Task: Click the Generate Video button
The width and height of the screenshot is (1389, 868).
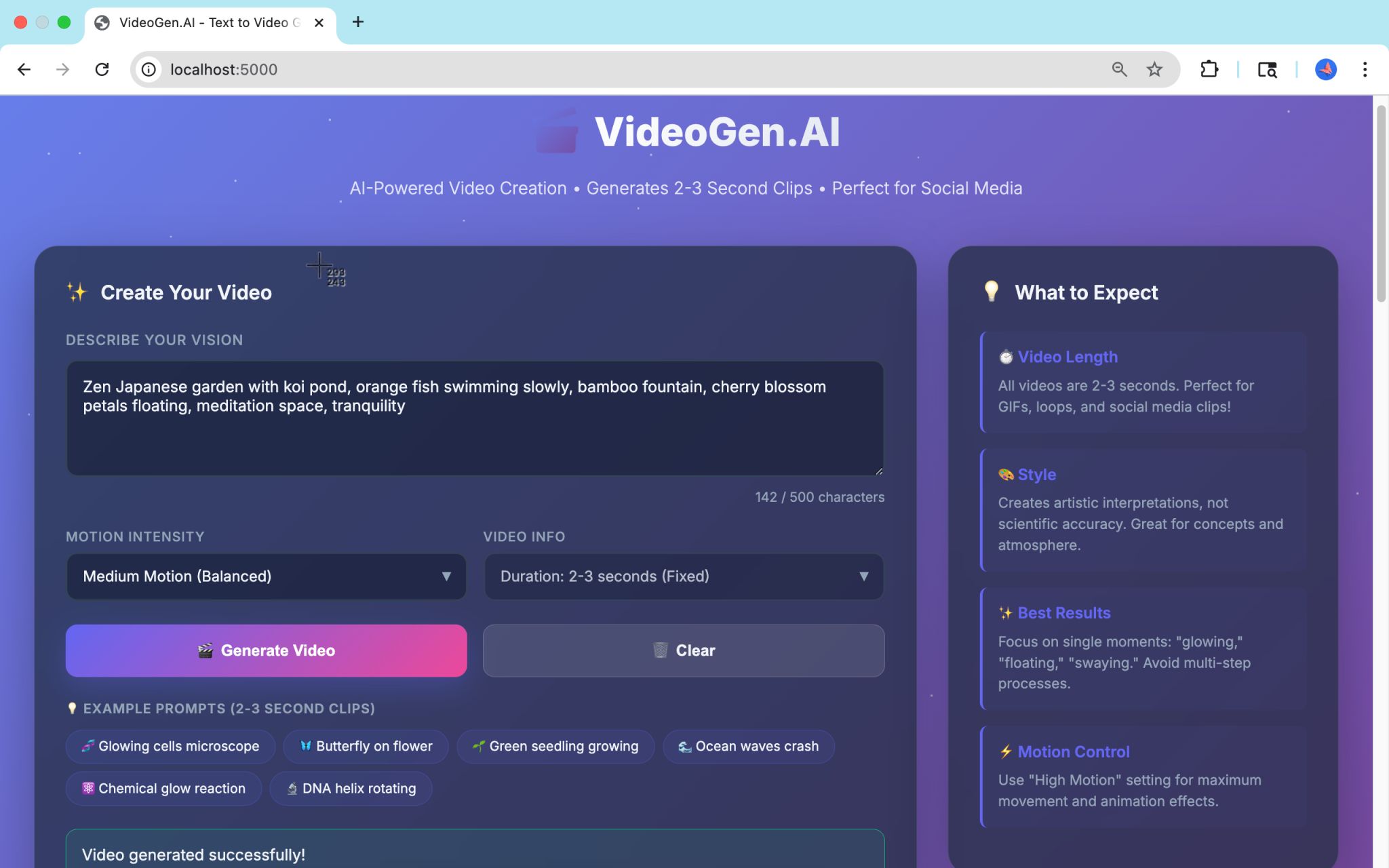Action: tap(265, 650)
